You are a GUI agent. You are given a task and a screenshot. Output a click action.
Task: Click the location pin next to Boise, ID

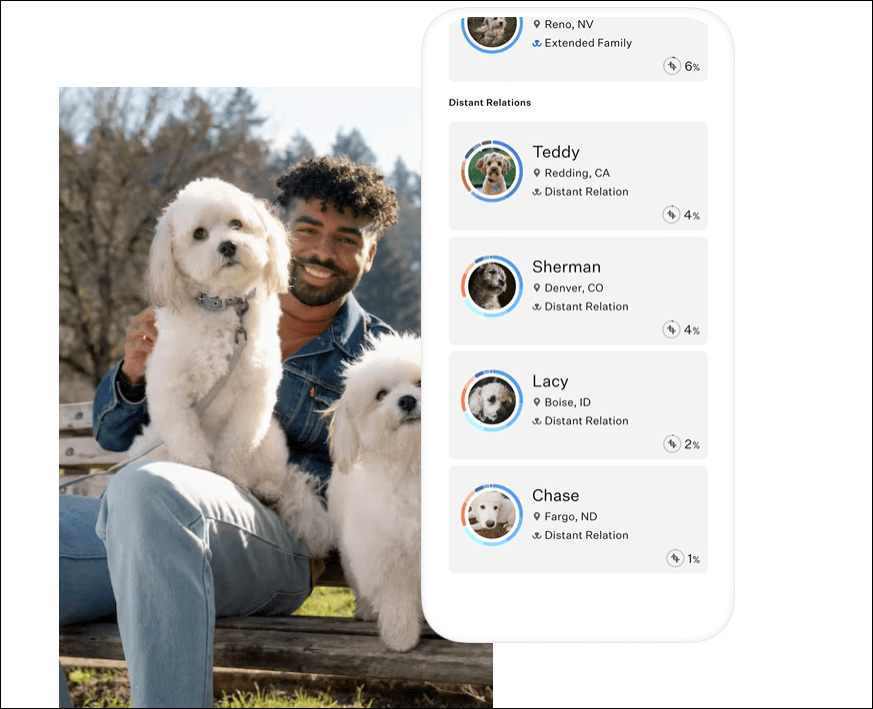pyautogui.click(x=537, y=402)
